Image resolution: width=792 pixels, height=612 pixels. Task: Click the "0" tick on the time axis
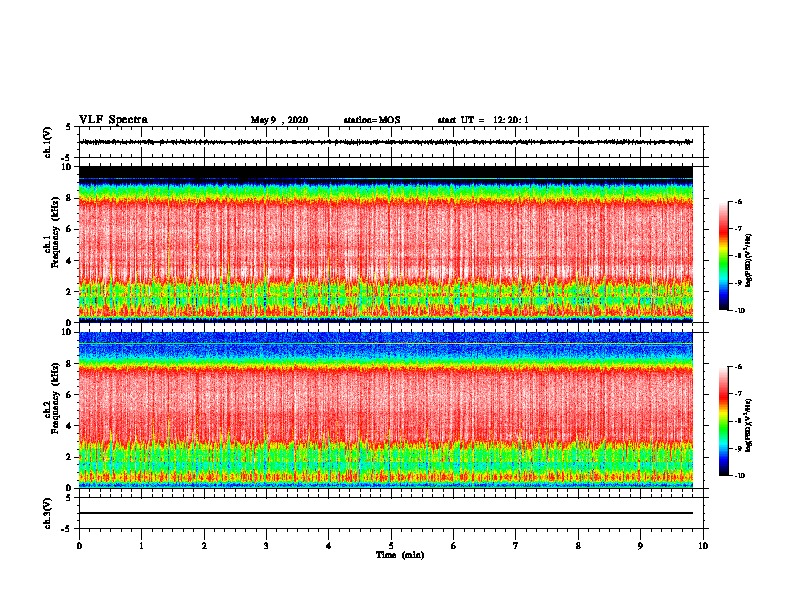pos(79,546)
